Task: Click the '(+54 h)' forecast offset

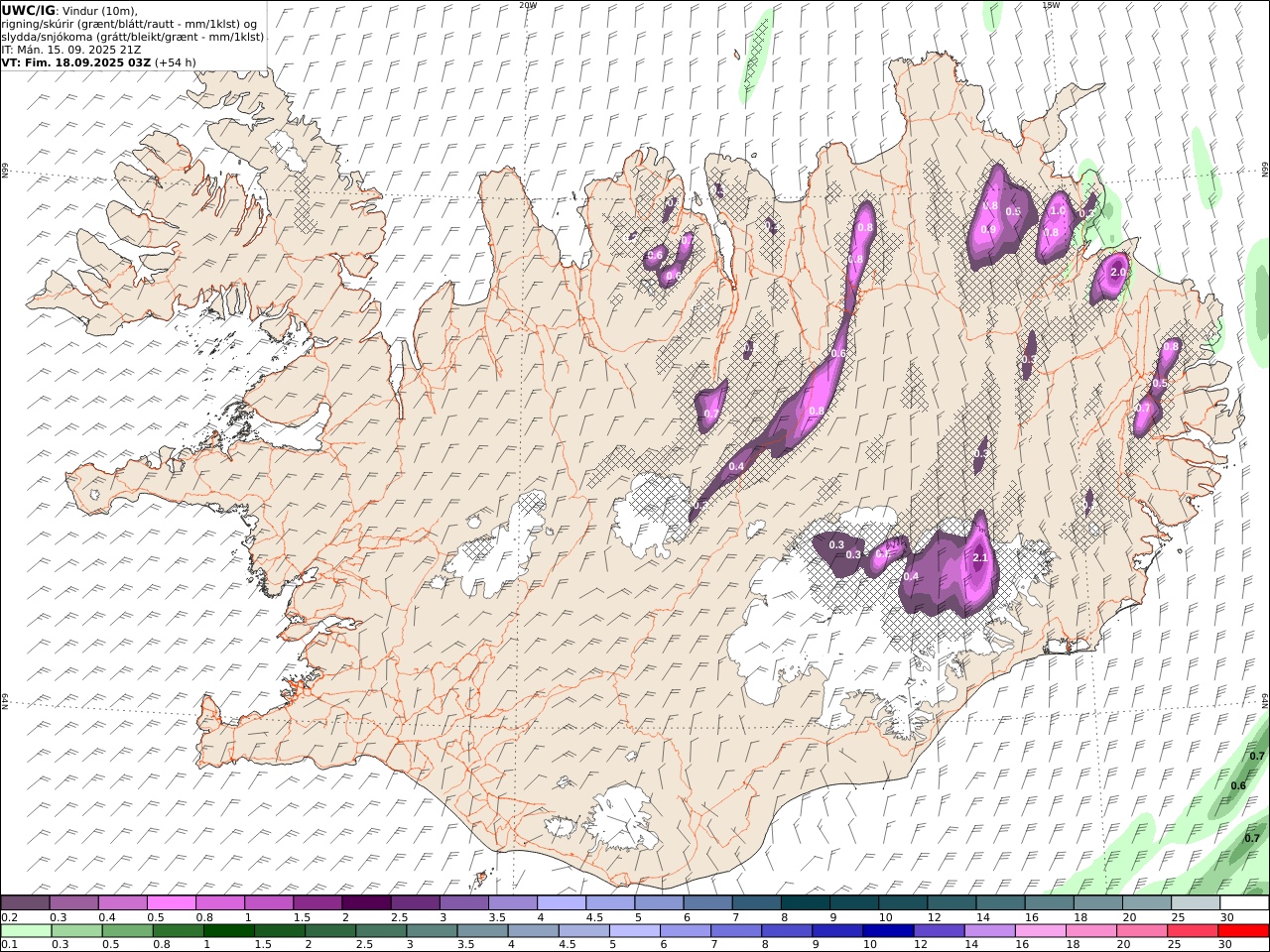Action: pyautogui.click(x=176, y=61)
